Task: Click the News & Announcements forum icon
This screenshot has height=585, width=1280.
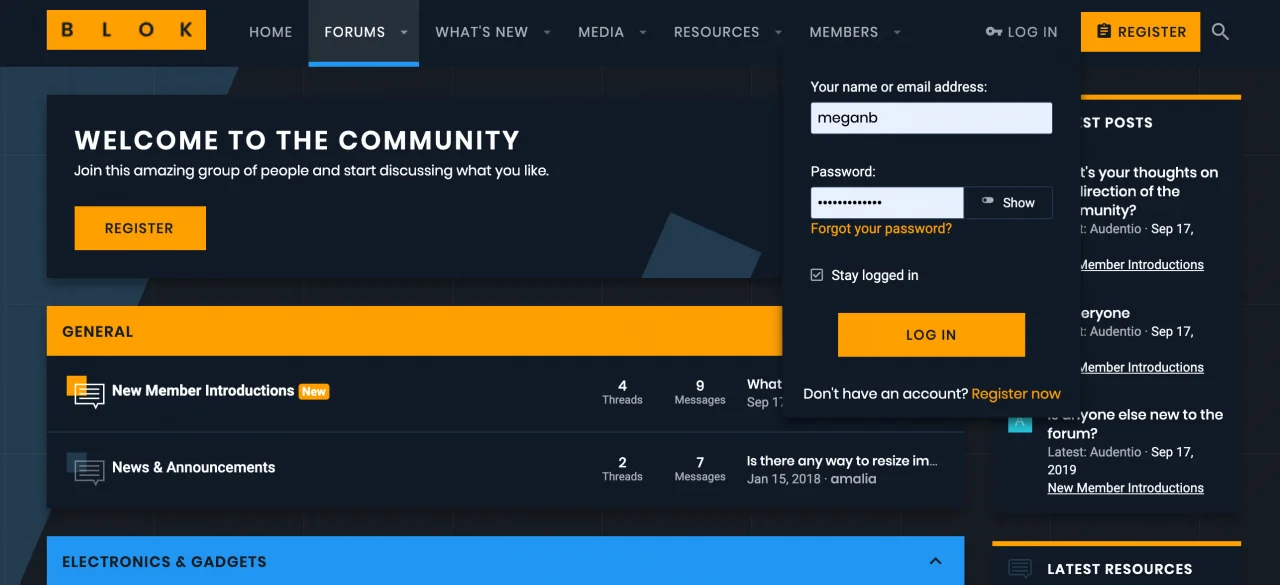Action: click(x=86, y=468)
